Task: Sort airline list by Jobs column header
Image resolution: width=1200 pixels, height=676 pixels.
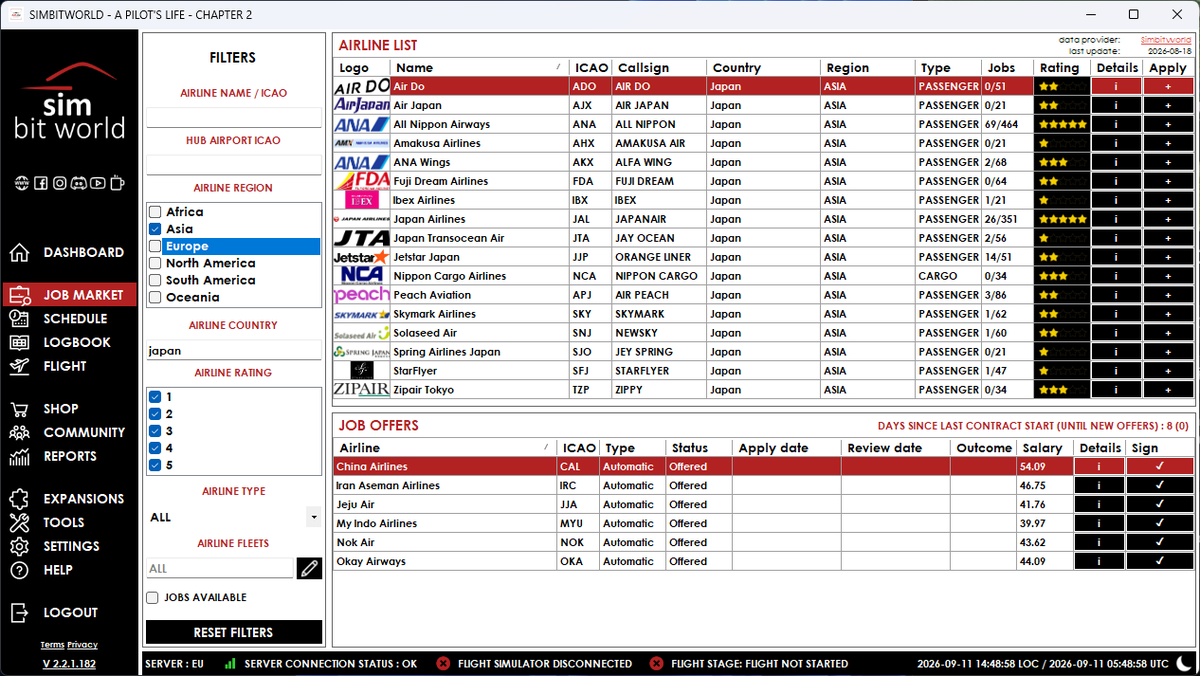Action: pyautogui.click(x=1008, y=68)
